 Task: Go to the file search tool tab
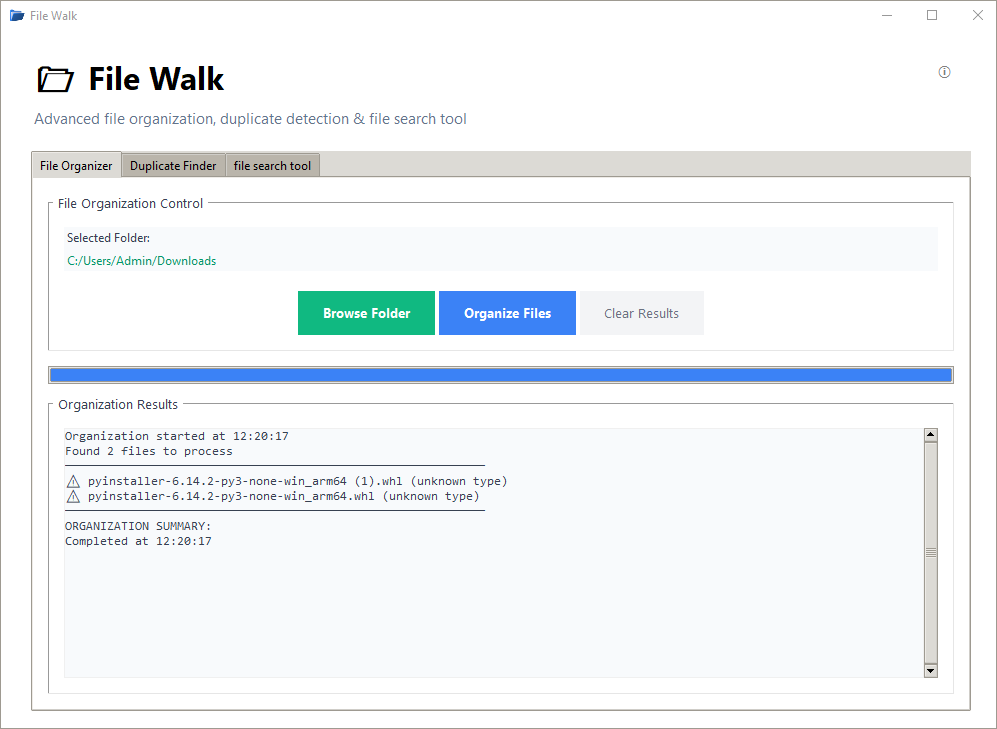point(272,166)
